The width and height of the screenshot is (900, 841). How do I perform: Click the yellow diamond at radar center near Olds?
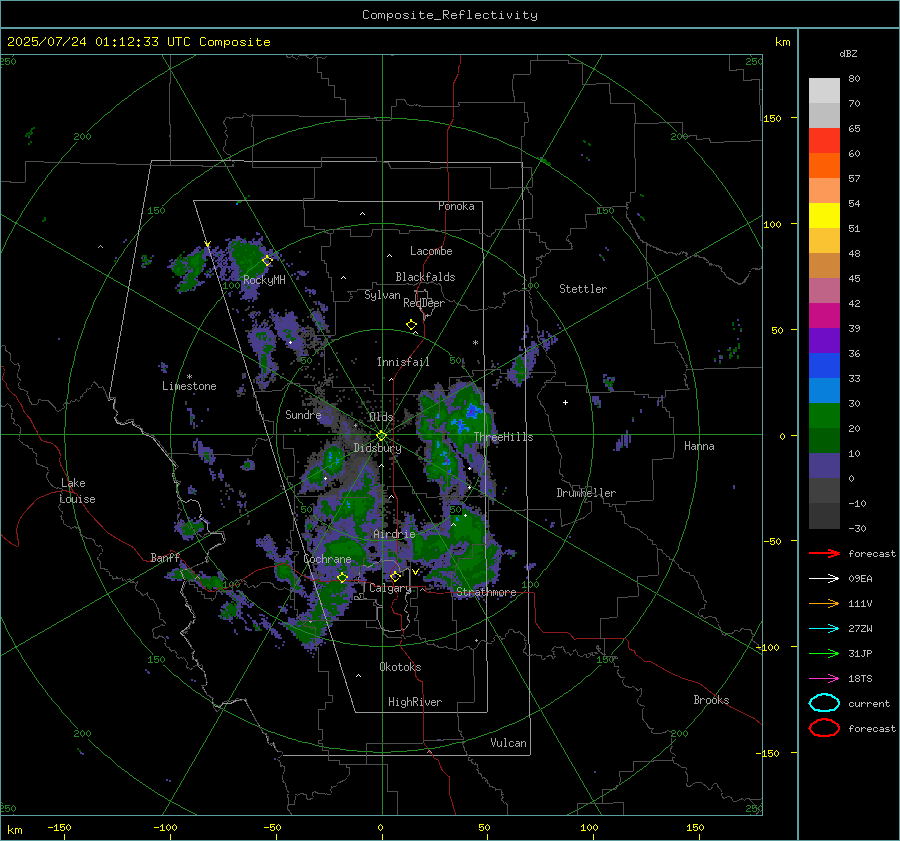381,436
